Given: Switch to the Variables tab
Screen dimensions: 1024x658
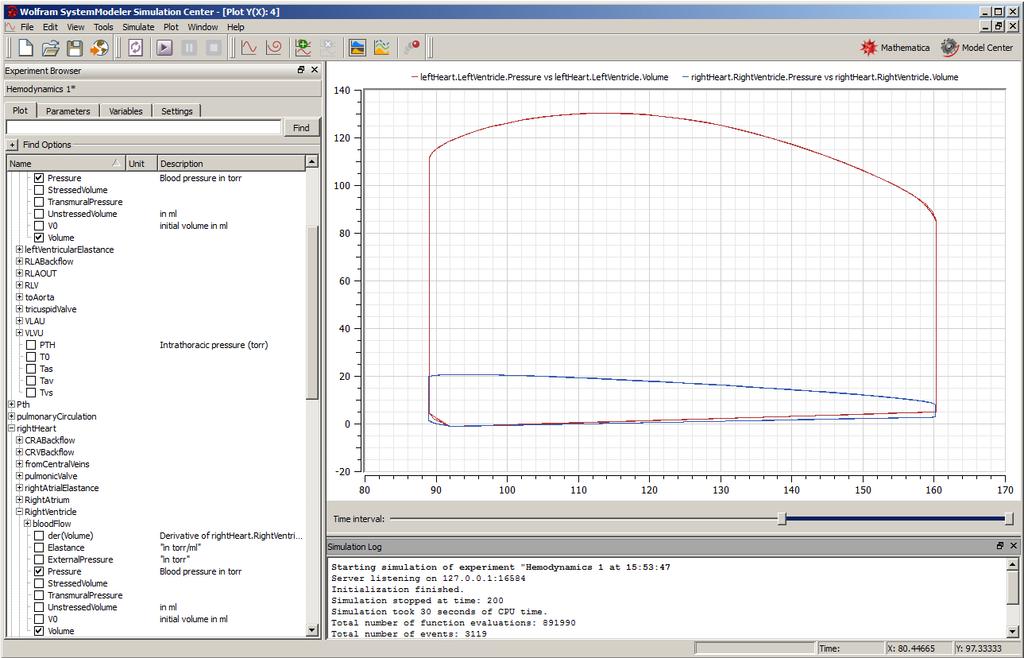Looking at the screenshot, I should click(125, 111).
